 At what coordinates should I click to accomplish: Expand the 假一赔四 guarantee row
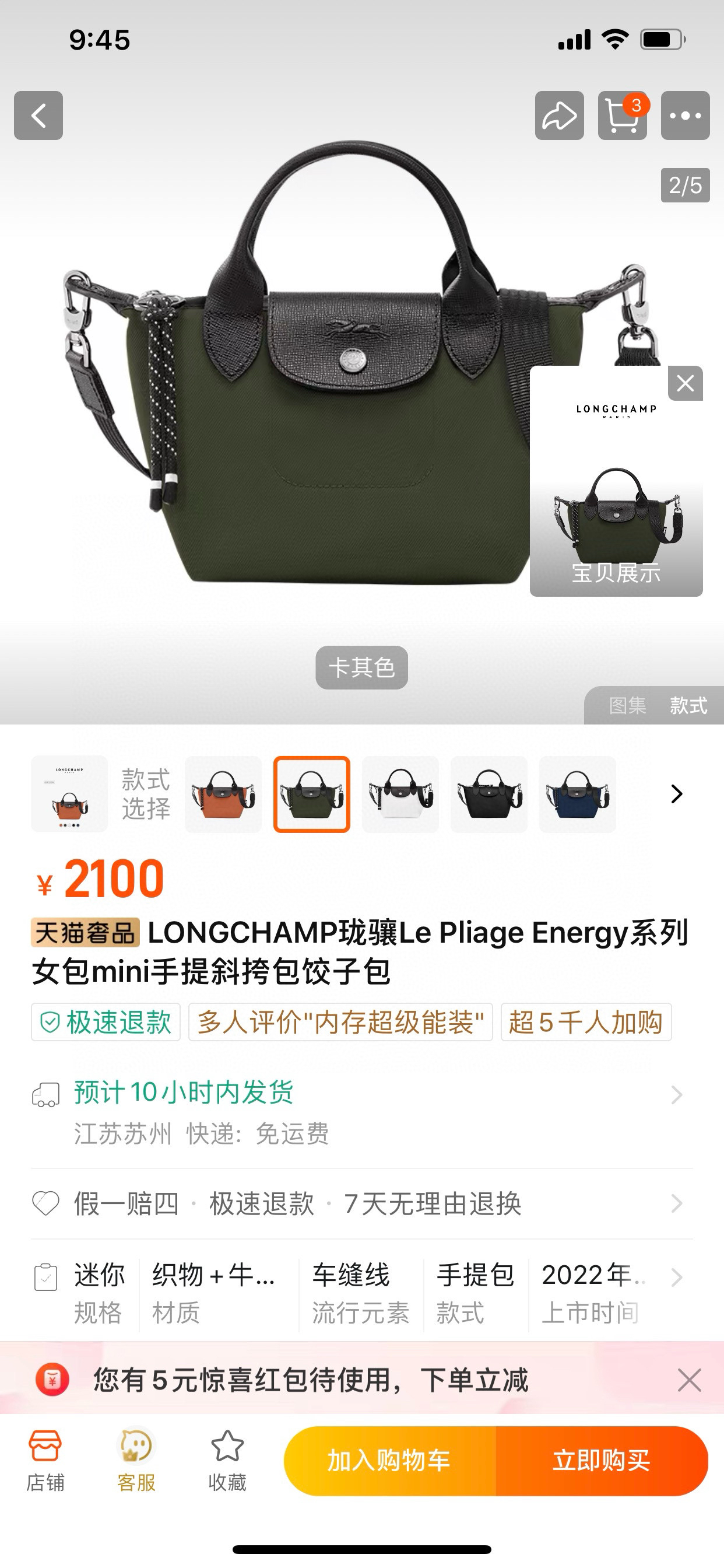pos(362,1203)
